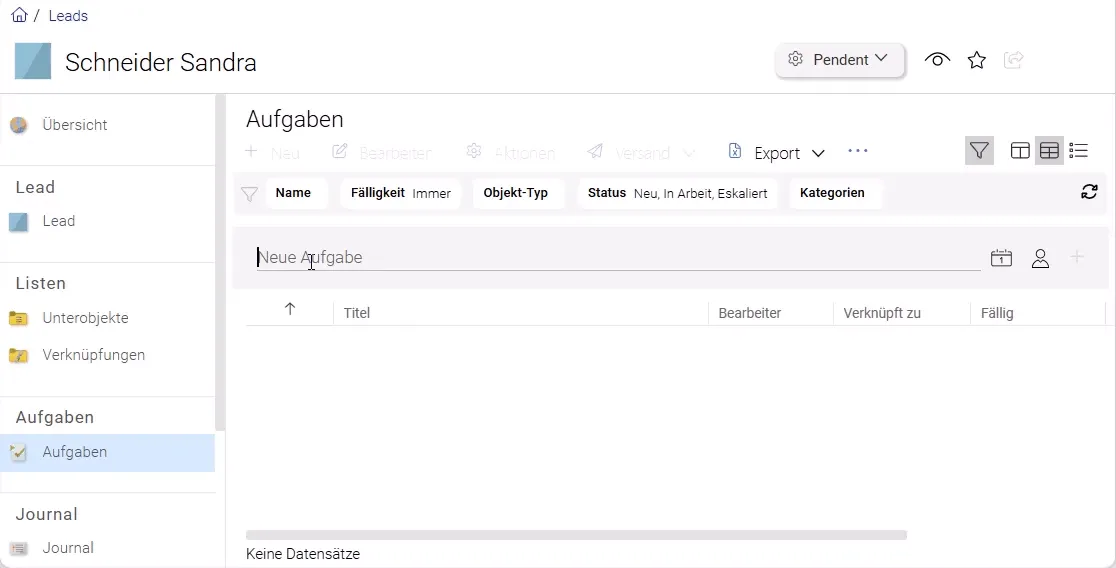Open Journal in the sidebar
The width and height of the screenshot is (1116, 568).
(x=67, y=548)
